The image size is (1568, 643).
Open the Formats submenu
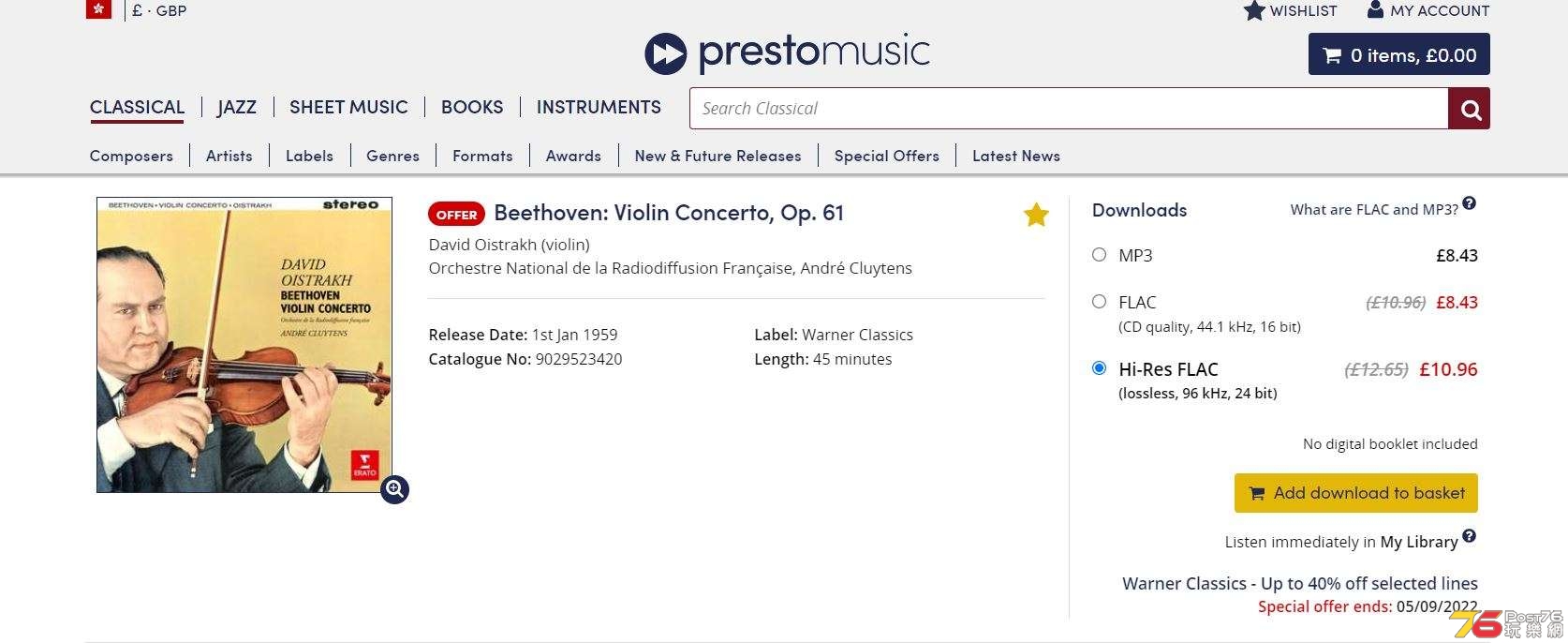(x=482, y=156)
